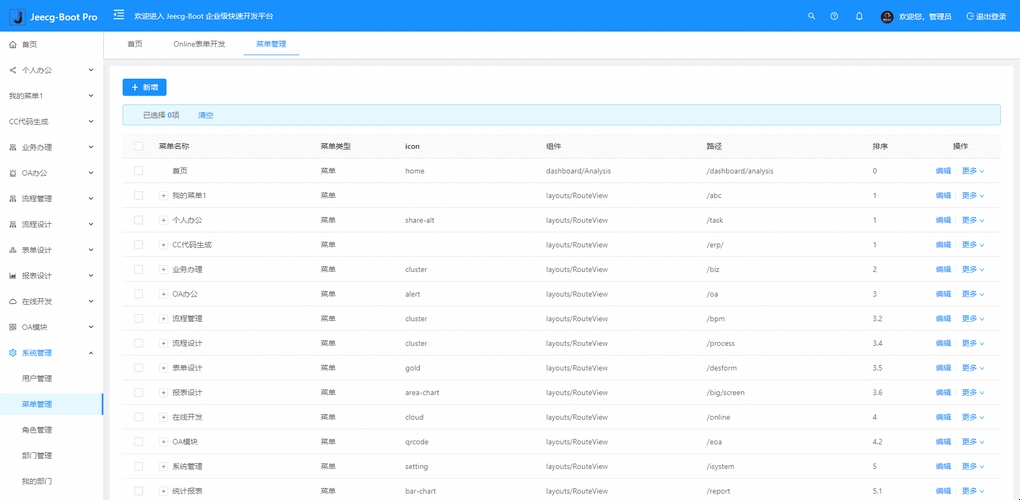Check the 业务办理 row checkbox
Screen dimensions: 1020x500
point(139,269)
